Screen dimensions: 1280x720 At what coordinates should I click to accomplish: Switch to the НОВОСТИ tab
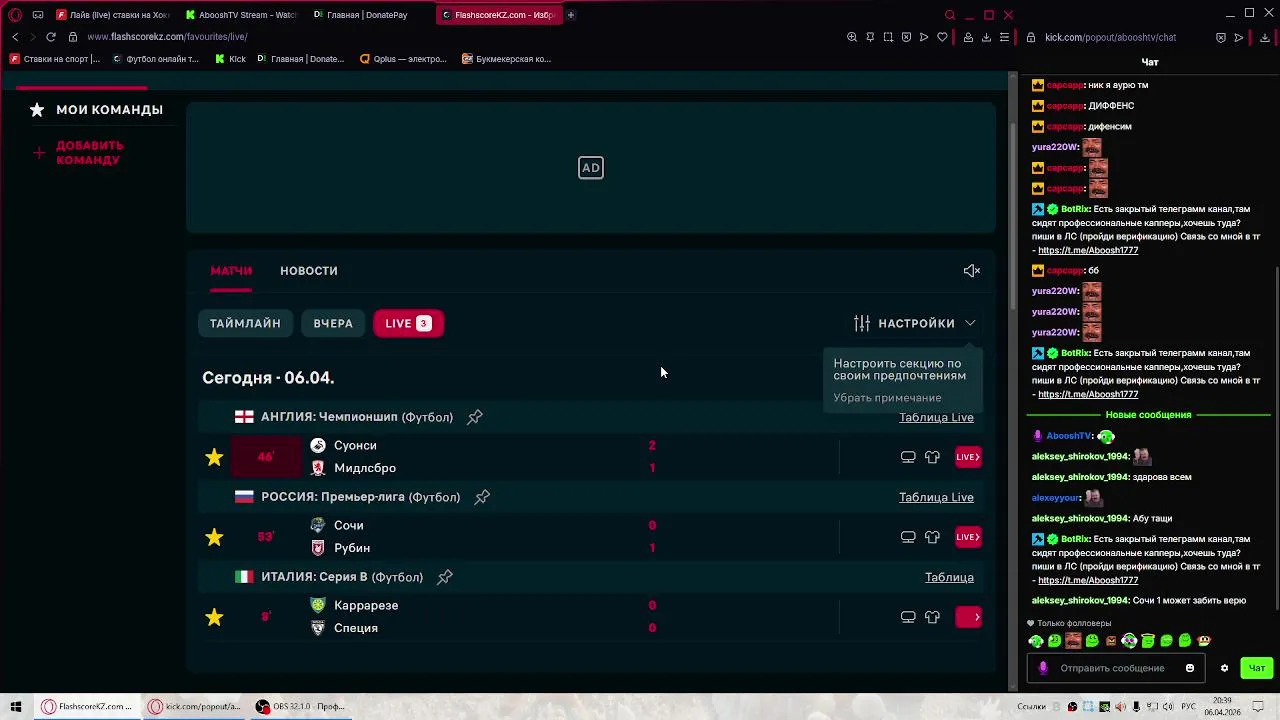pos(309,271)
